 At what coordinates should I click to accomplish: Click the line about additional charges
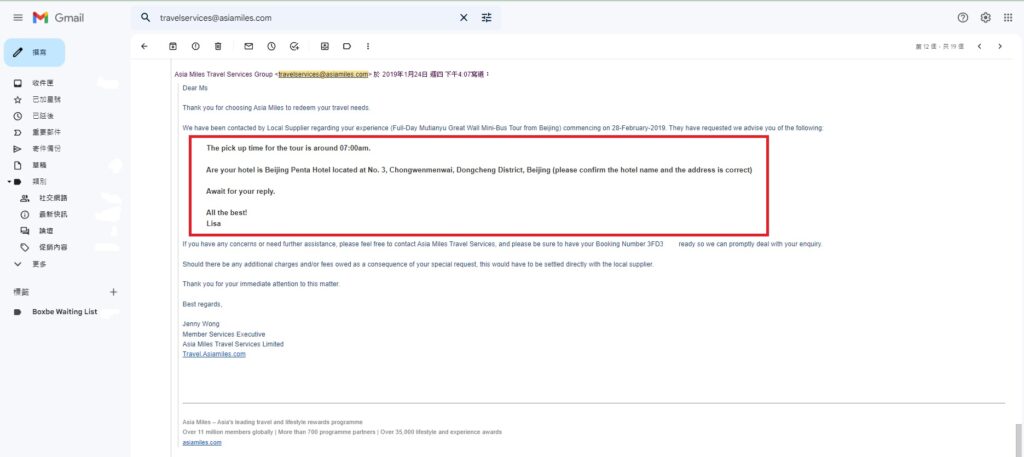pos(418,264)
